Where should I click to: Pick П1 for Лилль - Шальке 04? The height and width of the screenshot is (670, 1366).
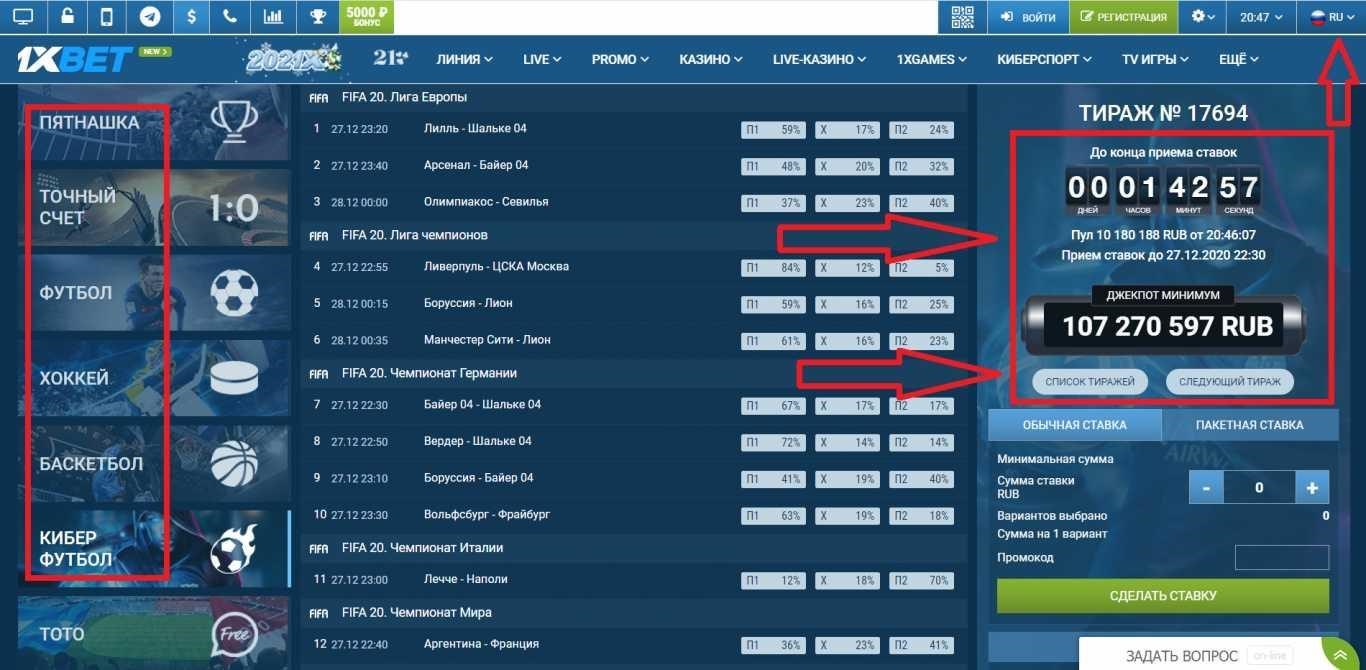click(x=773, y=130)
